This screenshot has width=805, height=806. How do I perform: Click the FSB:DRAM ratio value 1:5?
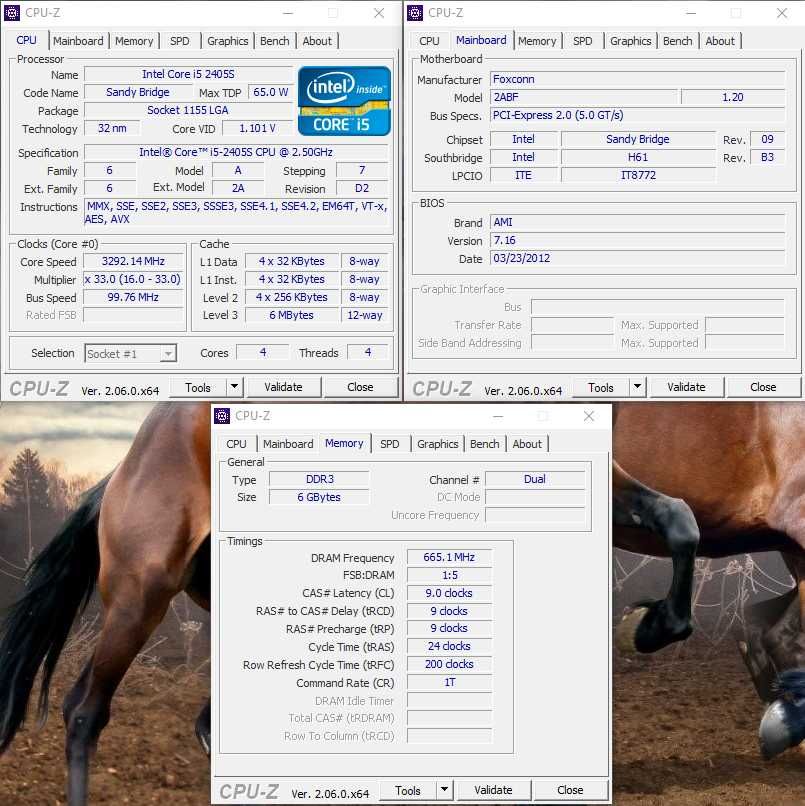[x=449, y=575]
